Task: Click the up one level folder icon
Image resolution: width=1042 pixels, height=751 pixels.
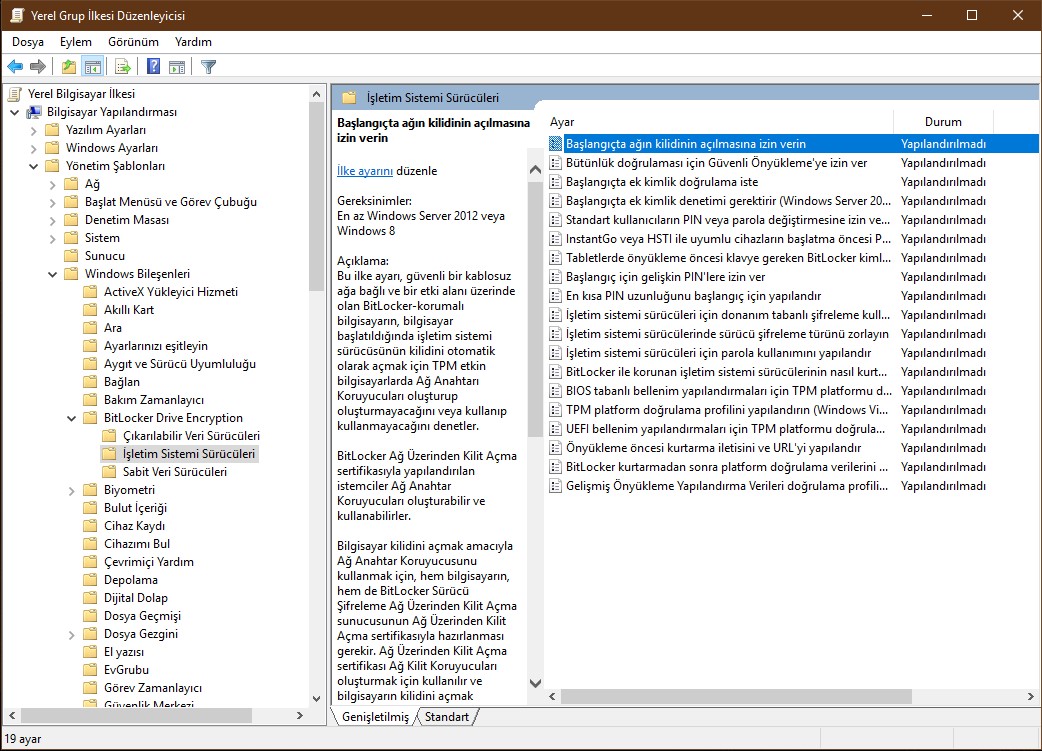Action: coord(68,66)
